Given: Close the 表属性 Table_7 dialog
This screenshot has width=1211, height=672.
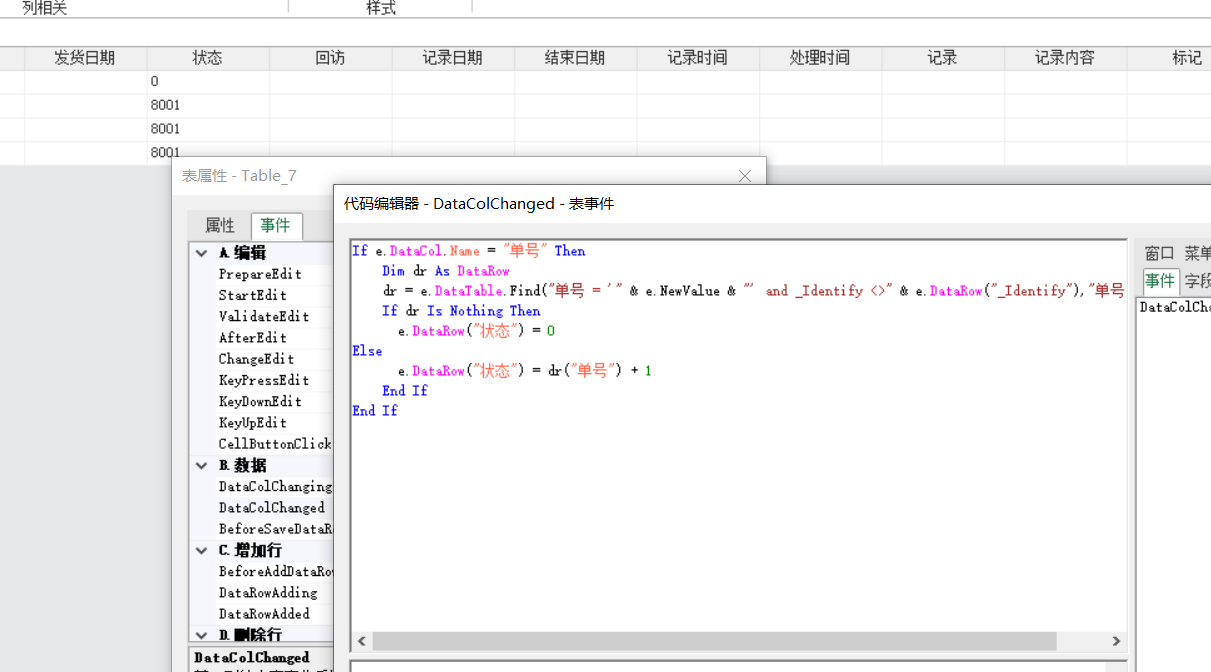Looking at the screenshot, I should (744, 176).
